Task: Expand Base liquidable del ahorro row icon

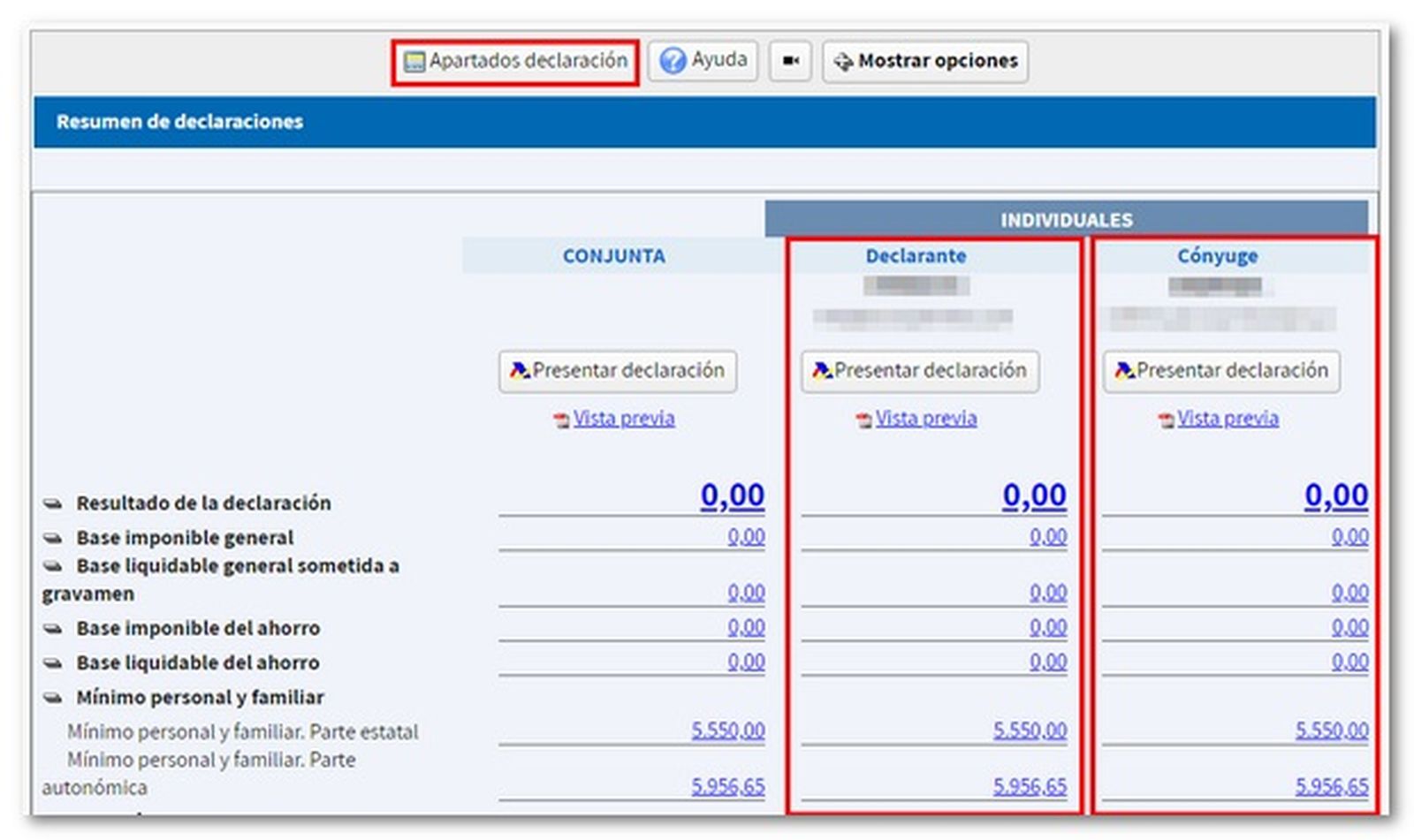Action: (53, 663)
